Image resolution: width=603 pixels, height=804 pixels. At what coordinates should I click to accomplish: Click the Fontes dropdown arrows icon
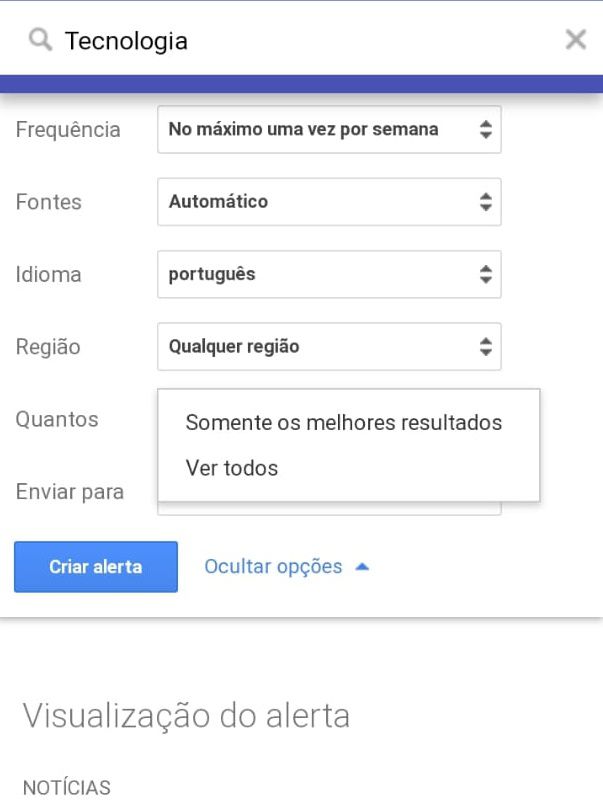coord(484,202)
